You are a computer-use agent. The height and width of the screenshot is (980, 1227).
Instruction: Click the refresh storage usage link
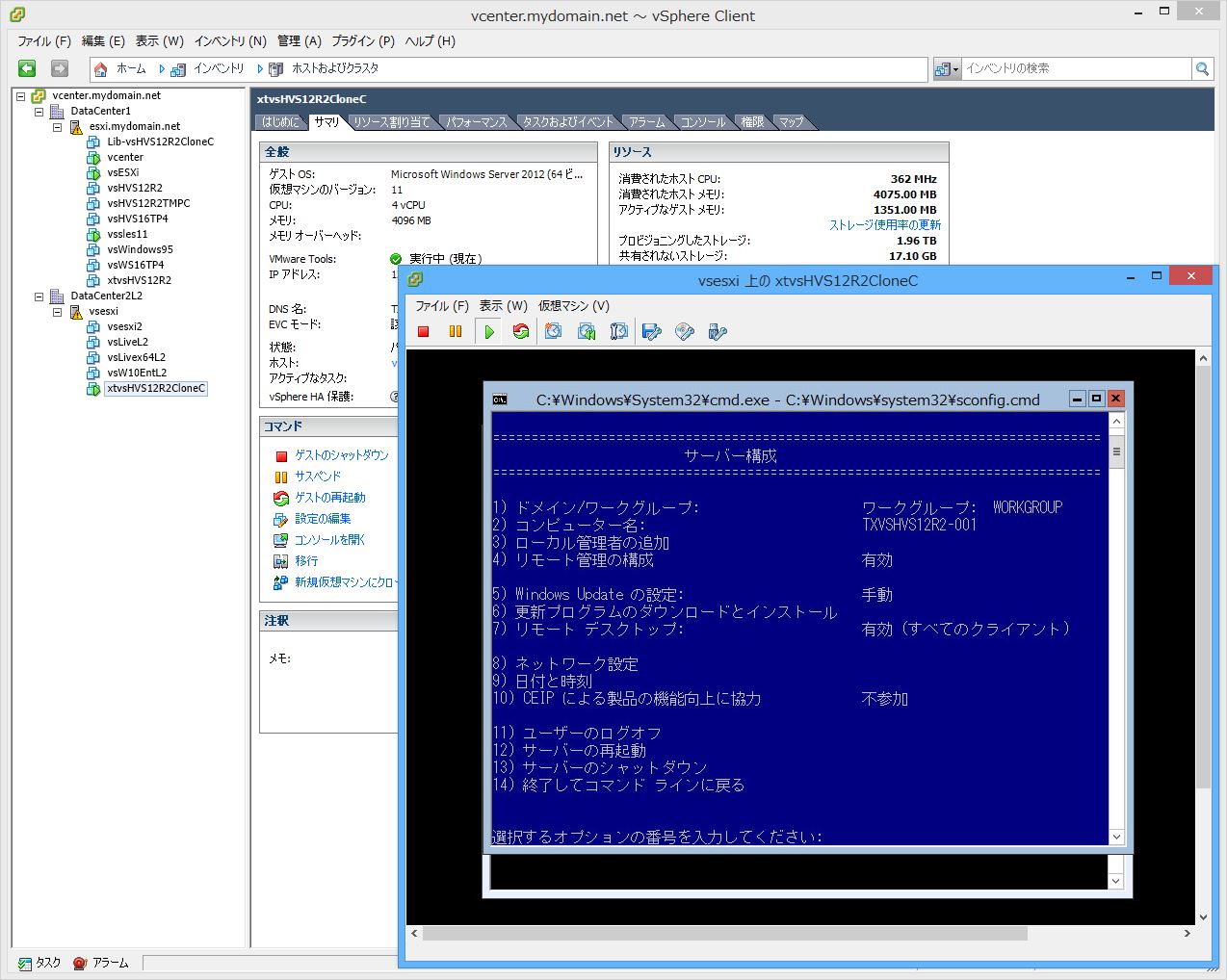pos(885,225)
